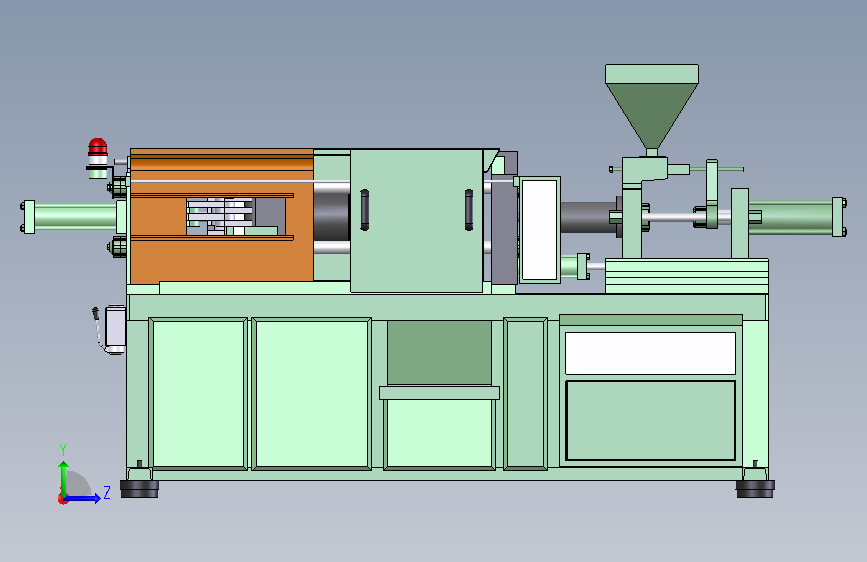The width and height of the screenshot is (867, 562).
Task: Select the stacked plates under injection unit
Action: [x=687, y=275]
